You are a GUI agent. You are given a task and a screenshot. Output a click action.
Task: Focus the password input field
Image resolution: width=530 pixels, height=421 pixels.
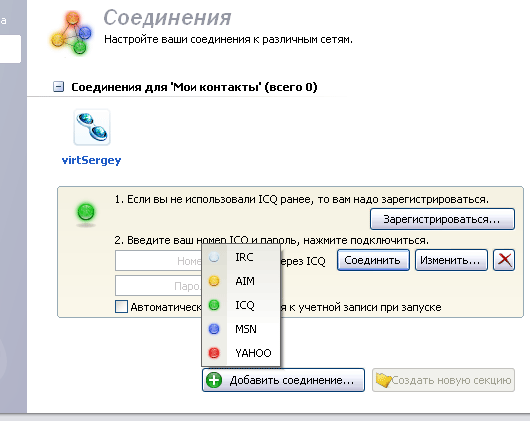[158, 286]
